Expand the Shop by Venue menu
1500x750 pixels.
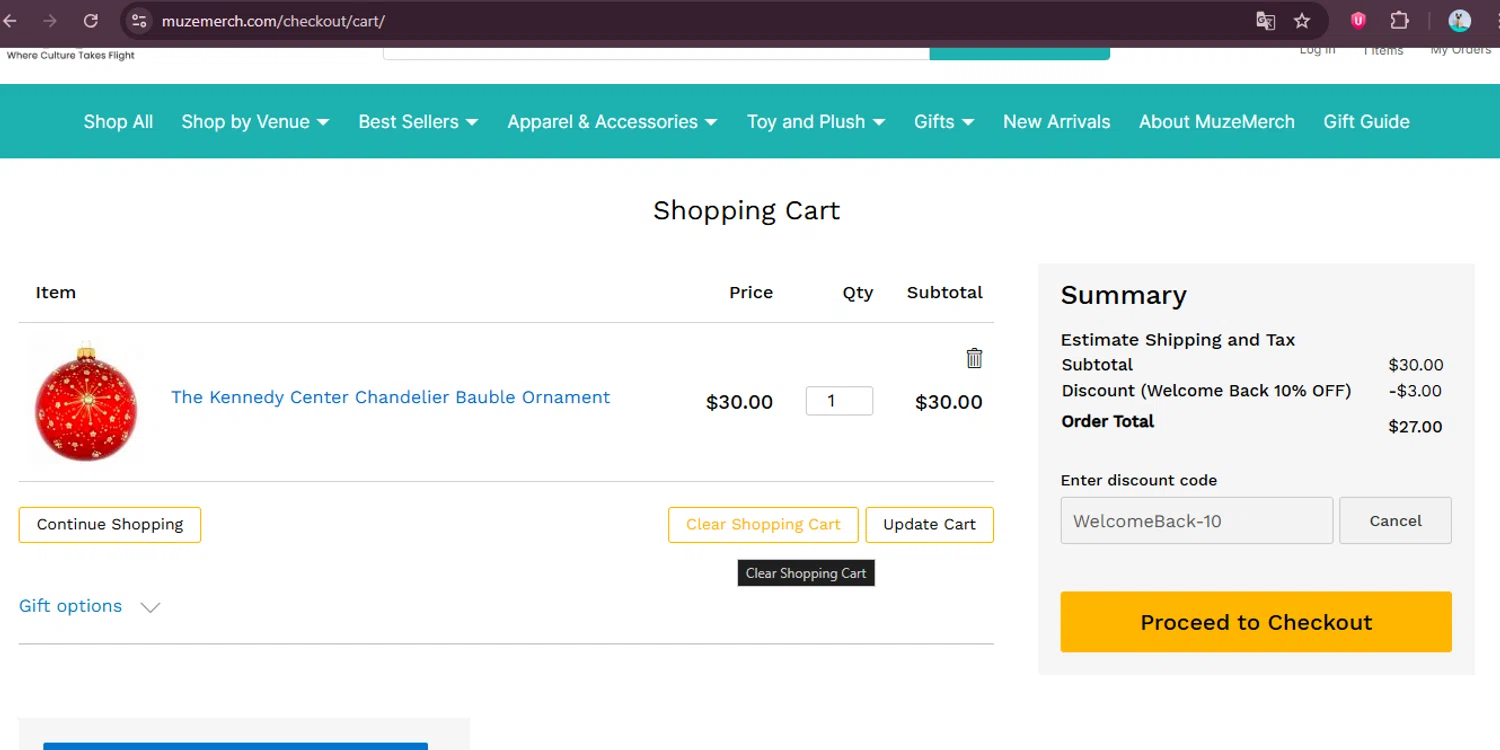tap(255, 122)
